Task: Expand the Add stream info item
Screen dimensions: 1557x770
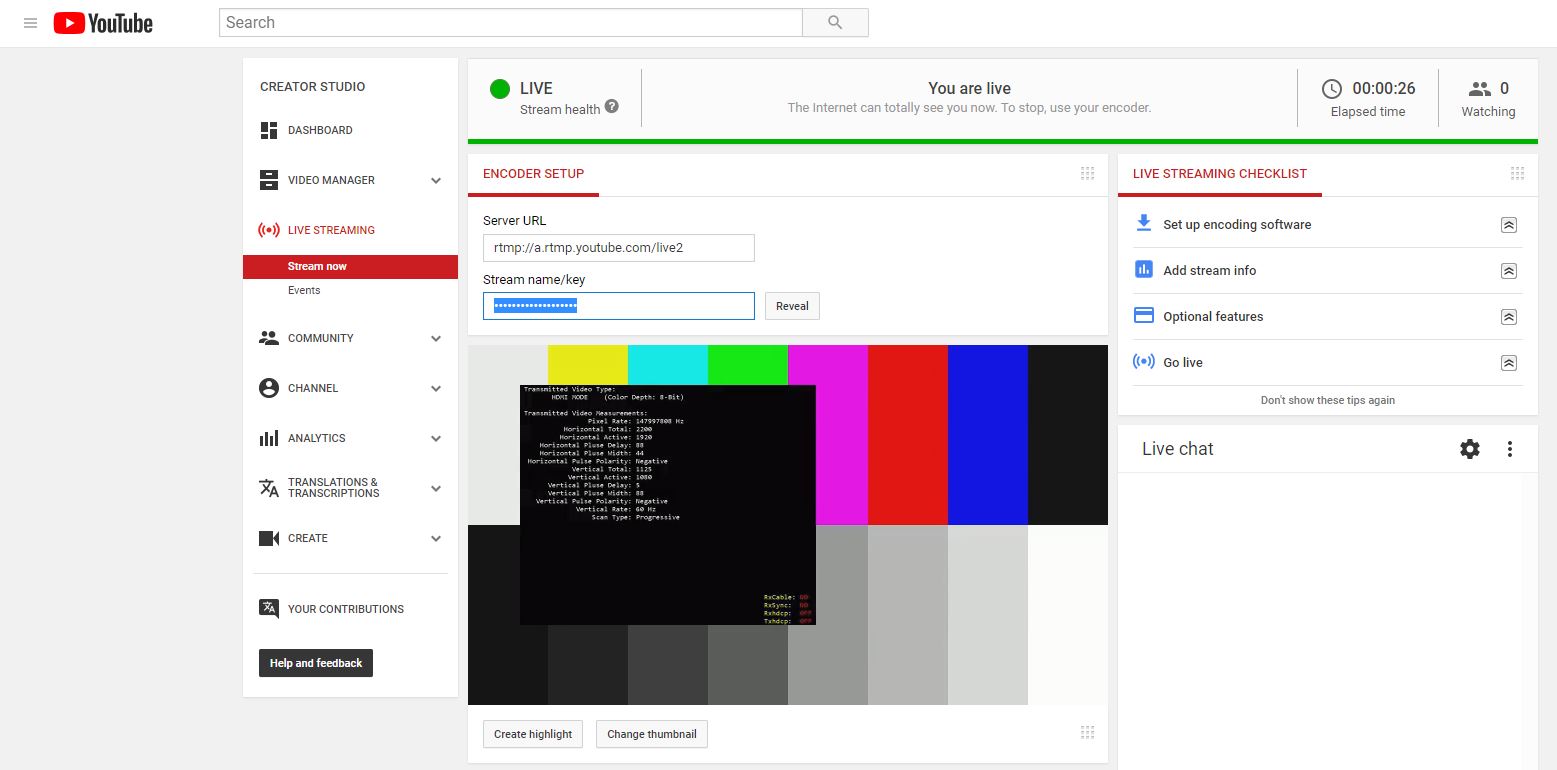Action: click(x=1509, y=271)
